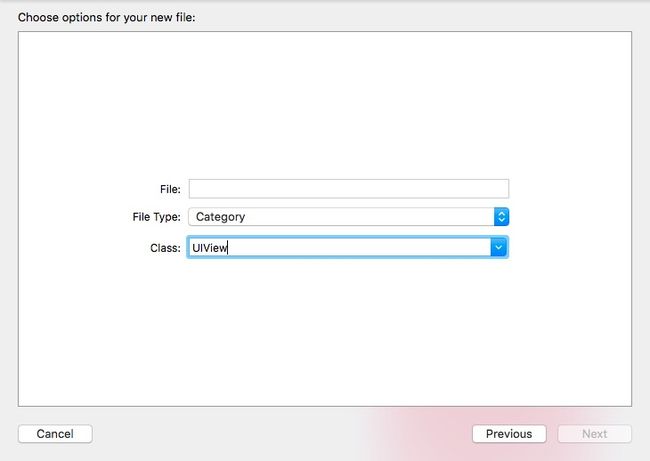Click the blue chevron icon of Class combo

[x=499, y=247]
